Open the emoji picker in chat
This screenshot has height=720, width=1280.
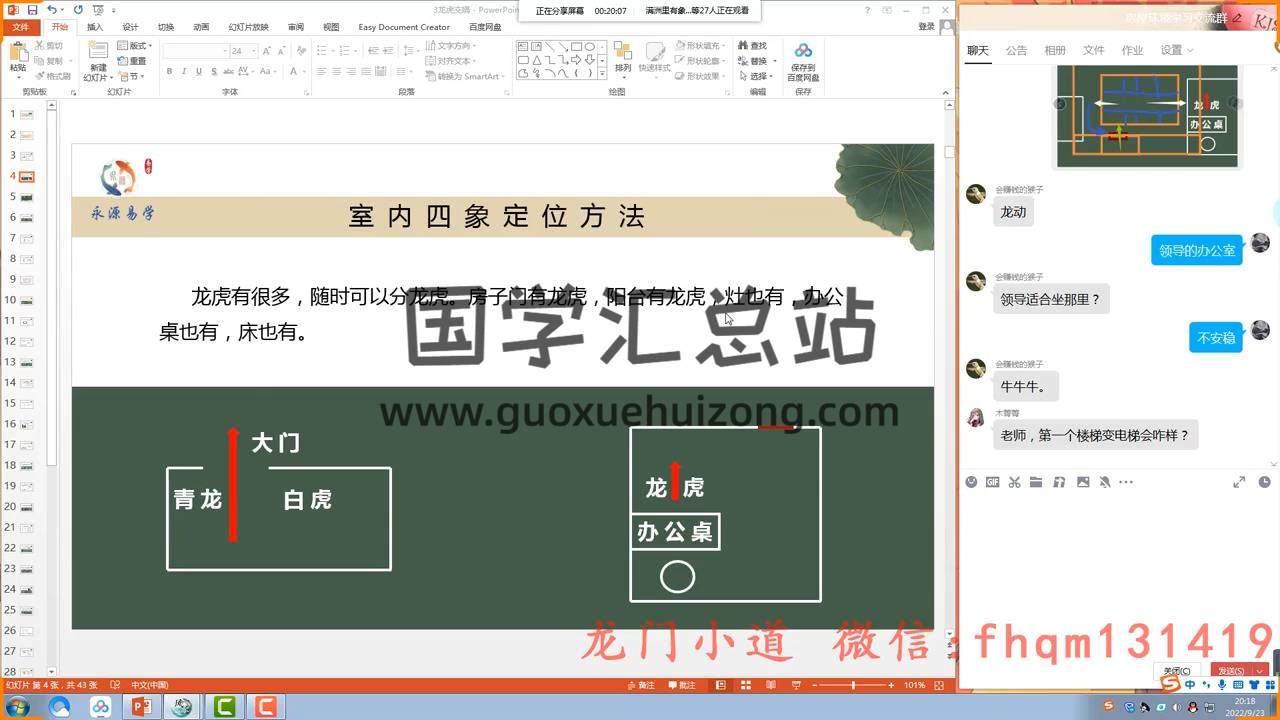click(971, 482)
